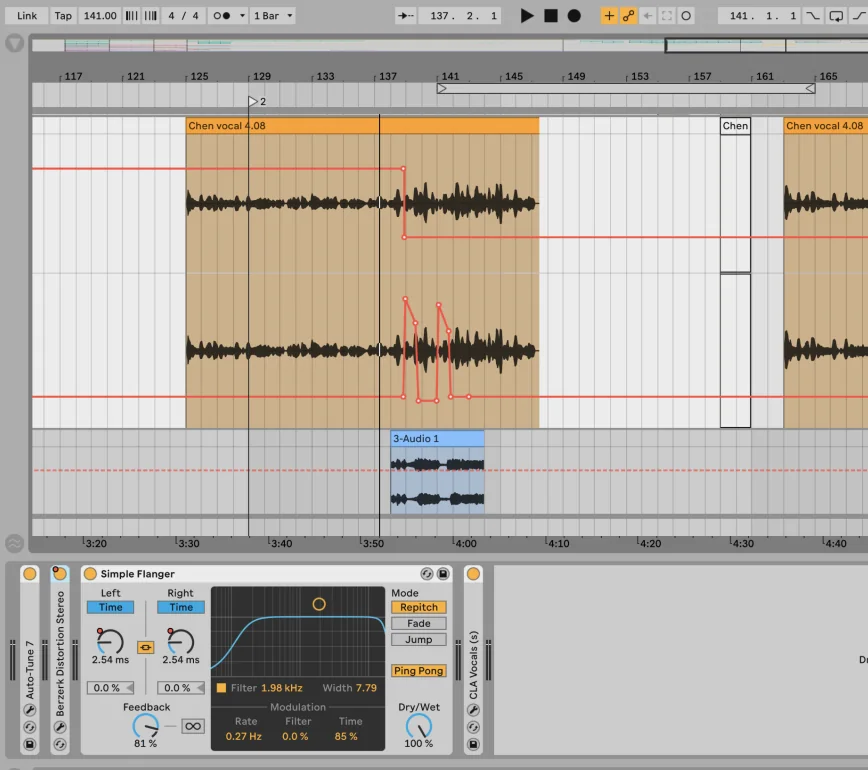868x770 pixels.
Task: Click the Feedback knob at 81 %
Action: 146,726
